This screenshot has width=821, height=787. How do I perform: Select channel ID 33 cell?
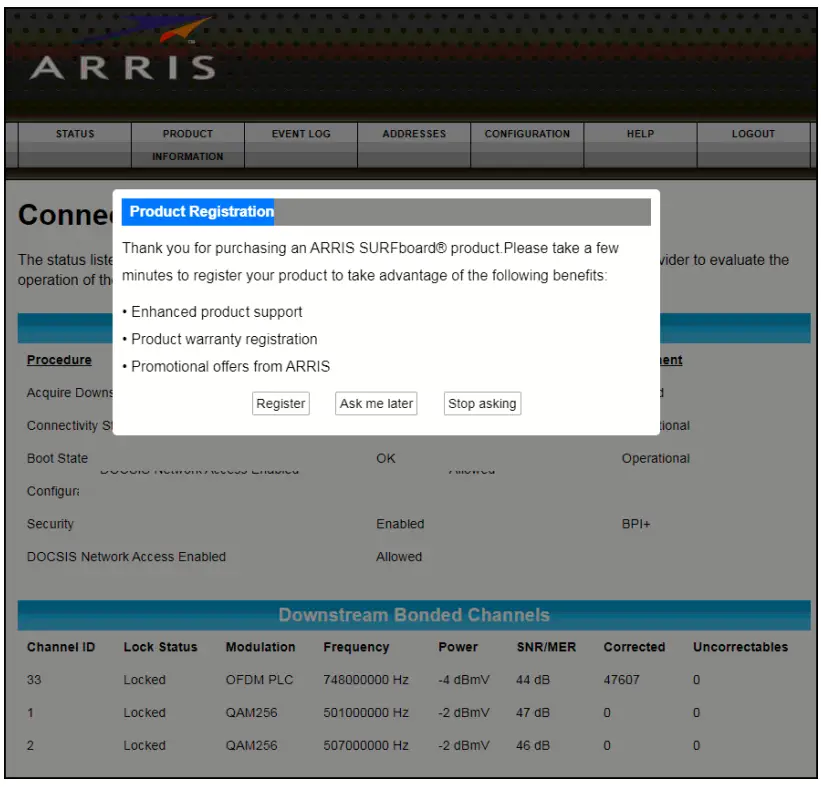coord(34,680)
